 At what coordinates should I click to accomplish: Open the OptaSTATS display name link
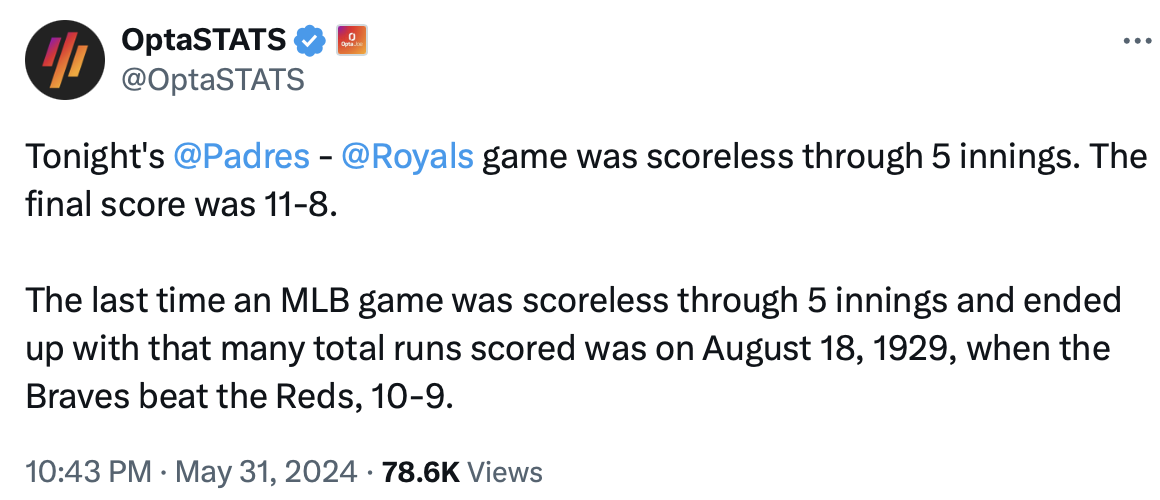coord(205,41)
